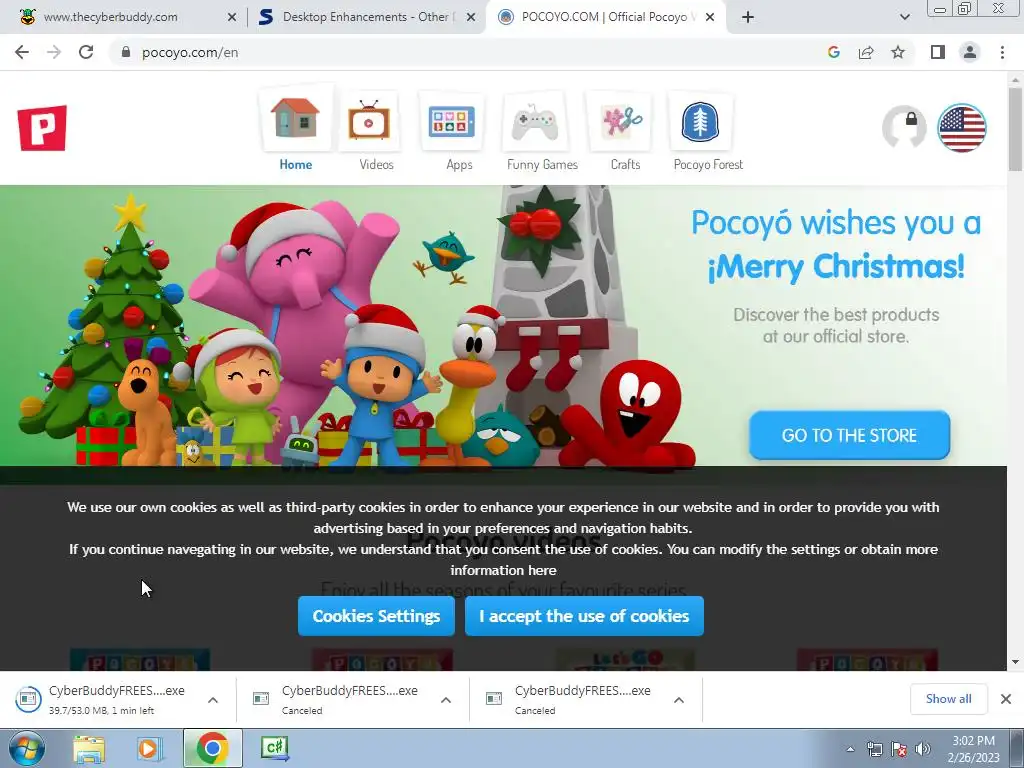The image size is (1024, 768).
Task: Open the C# application taskbar icon
Action: pyautogui.click(x=274, y=748)
